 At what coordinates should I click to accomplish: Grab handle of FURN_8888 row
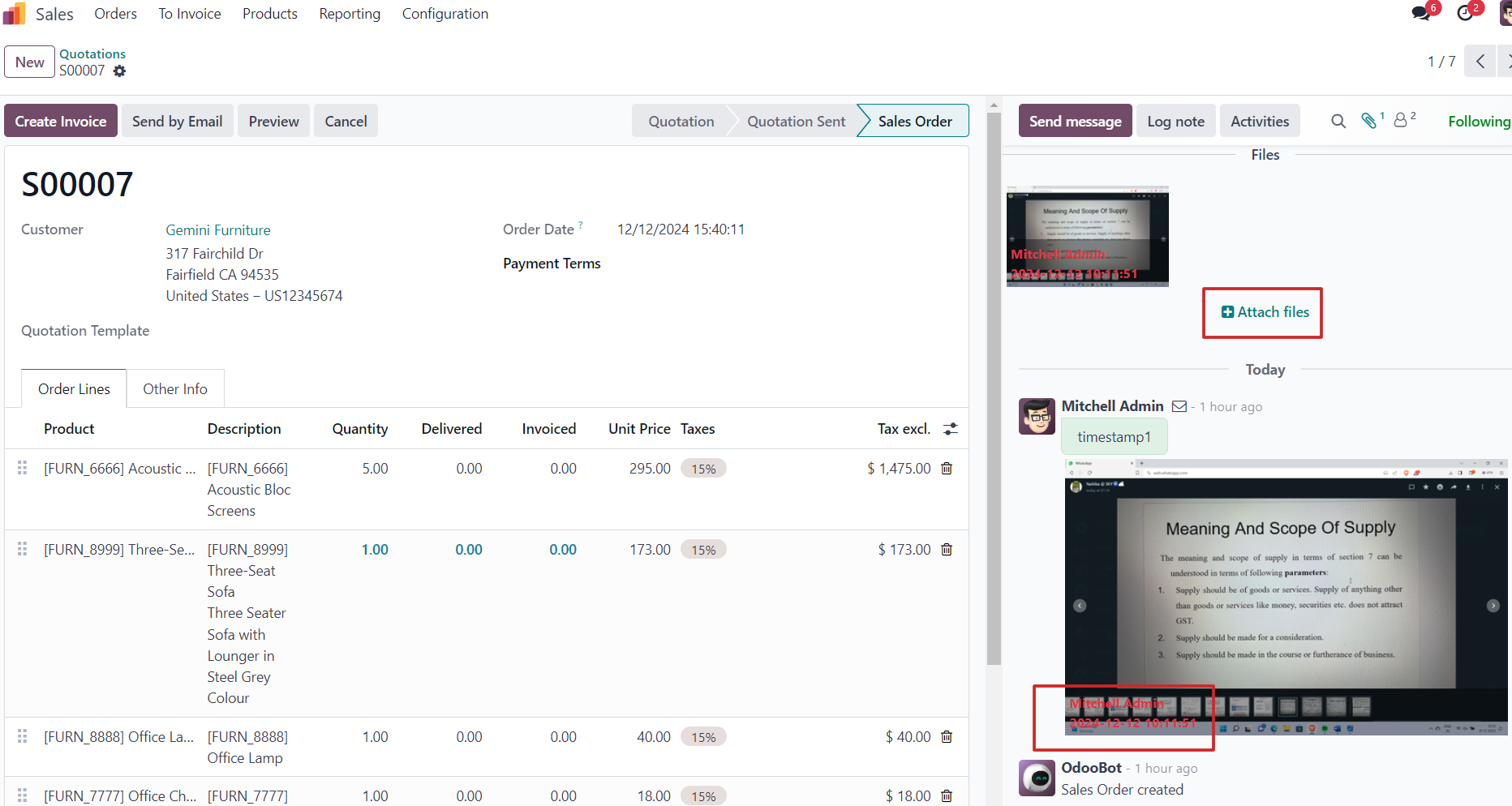pos(23,737)
